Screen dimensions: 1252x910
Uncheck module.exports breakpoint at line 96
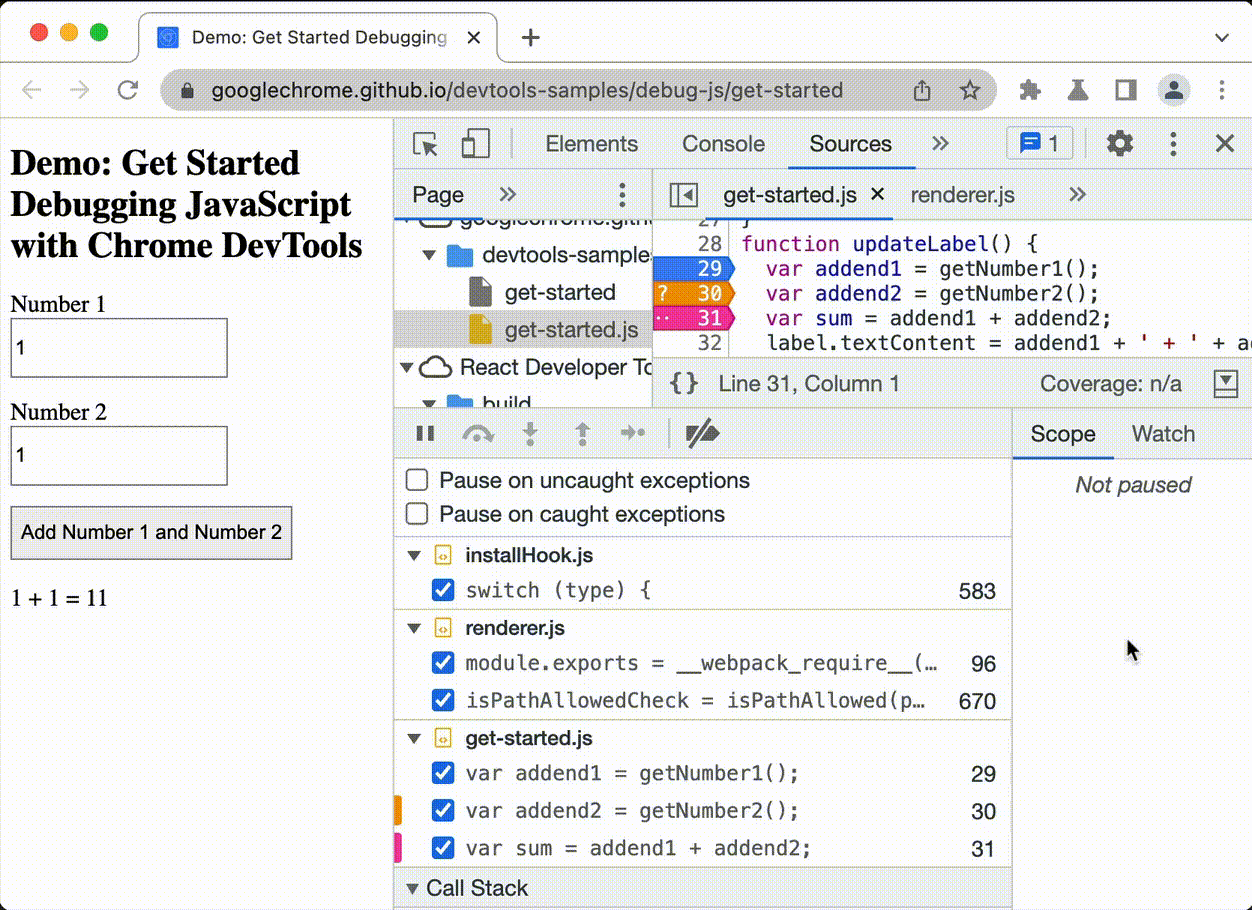click(443, 663)
